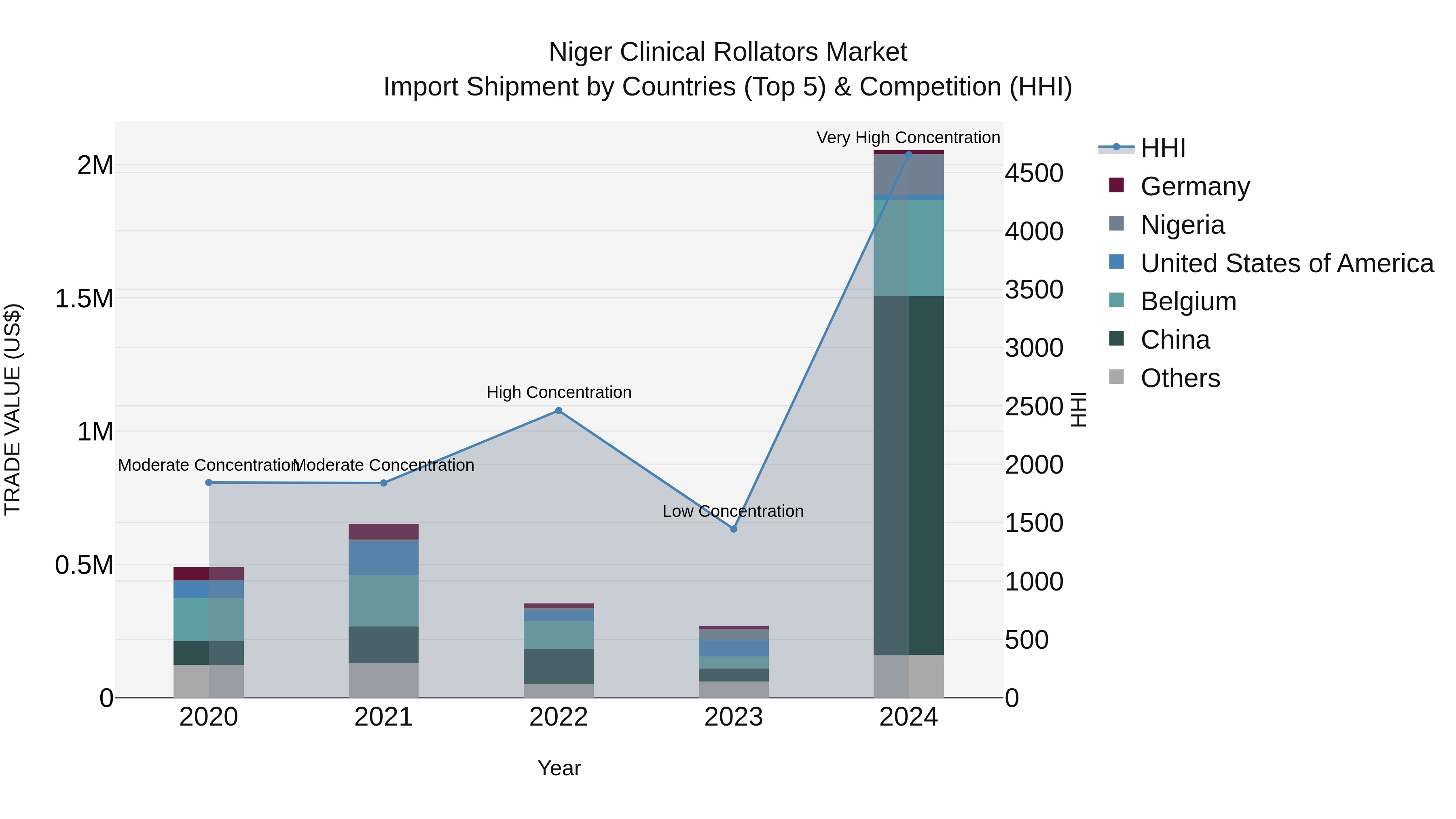Image resolution: width=1456 pixels, height=819 pixels.
Task: Click the 'Moderate Concentration' label above 2020
Action: (208, 465)
